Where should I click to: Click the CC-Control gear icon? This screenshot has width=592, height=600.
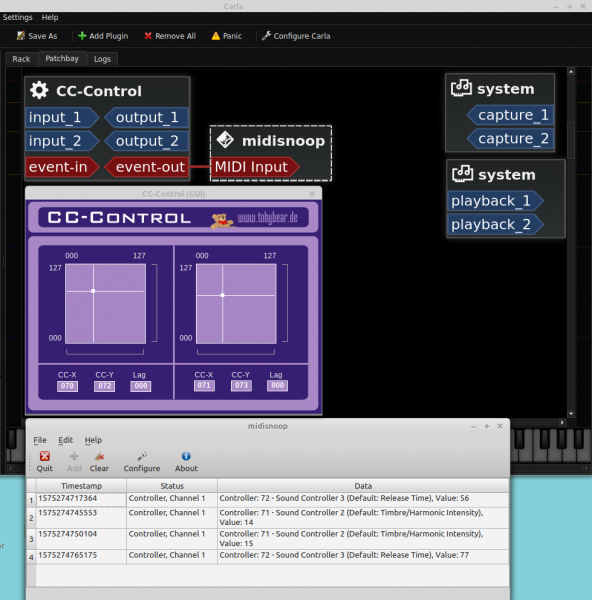pos(39,91)
